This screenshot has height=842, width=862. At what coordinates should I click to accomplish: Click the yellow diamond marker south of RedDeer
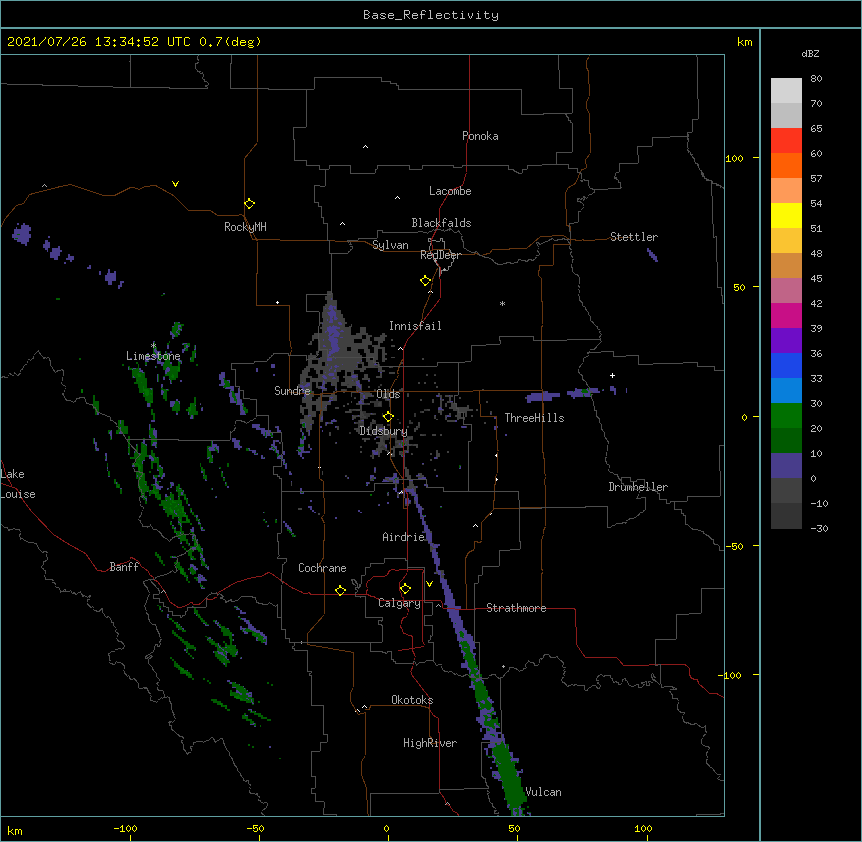426,281
